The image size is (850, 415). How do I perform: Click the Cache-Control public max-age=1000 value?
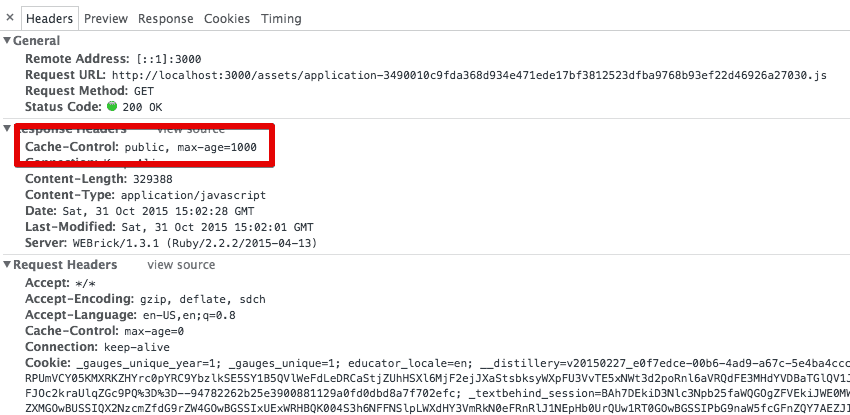pyautogui.click(x=190, y=147)
